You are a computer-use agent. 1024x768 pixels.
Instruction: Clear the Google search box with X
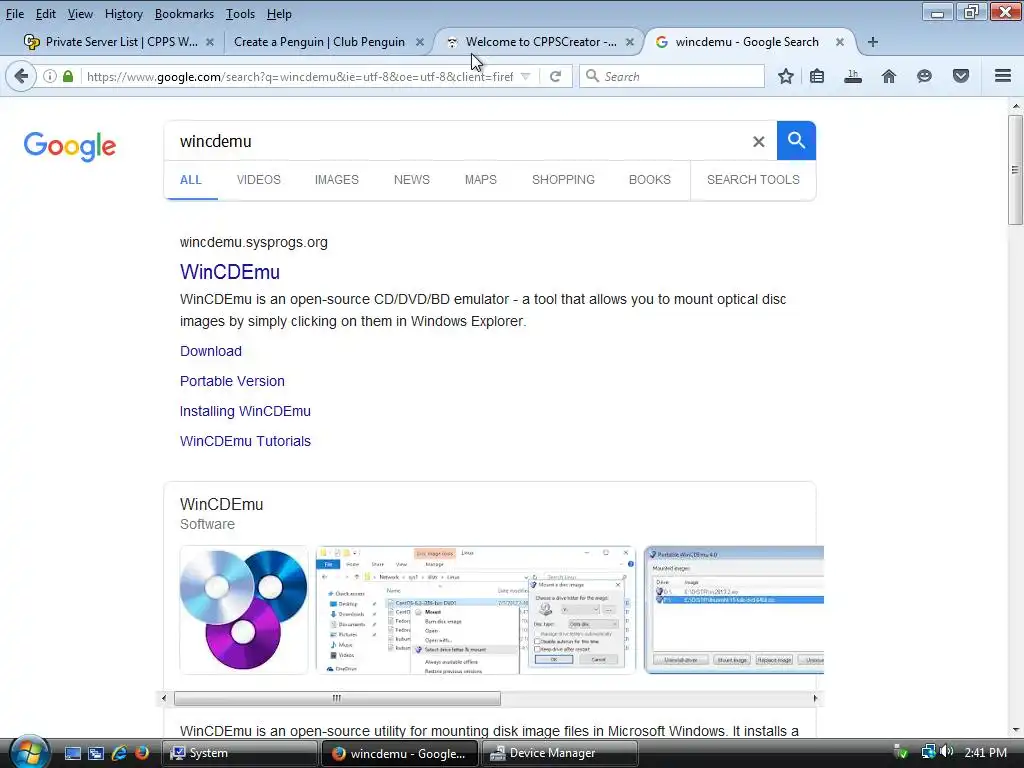(758, 141)
